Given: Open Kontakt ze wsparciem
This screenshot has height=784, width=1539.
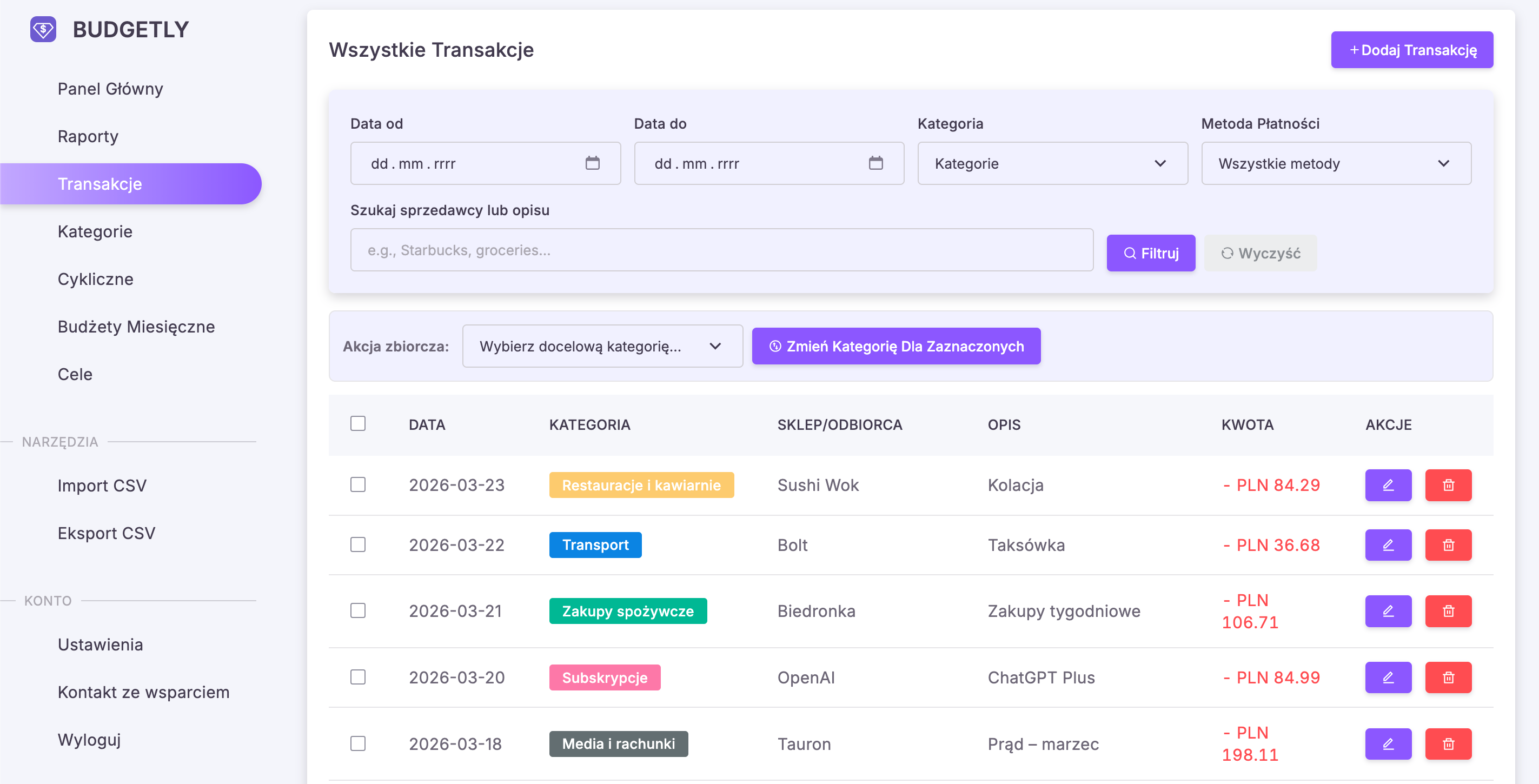Looking at the screenshot, I should pyautogui.click(x=143, y=692).
